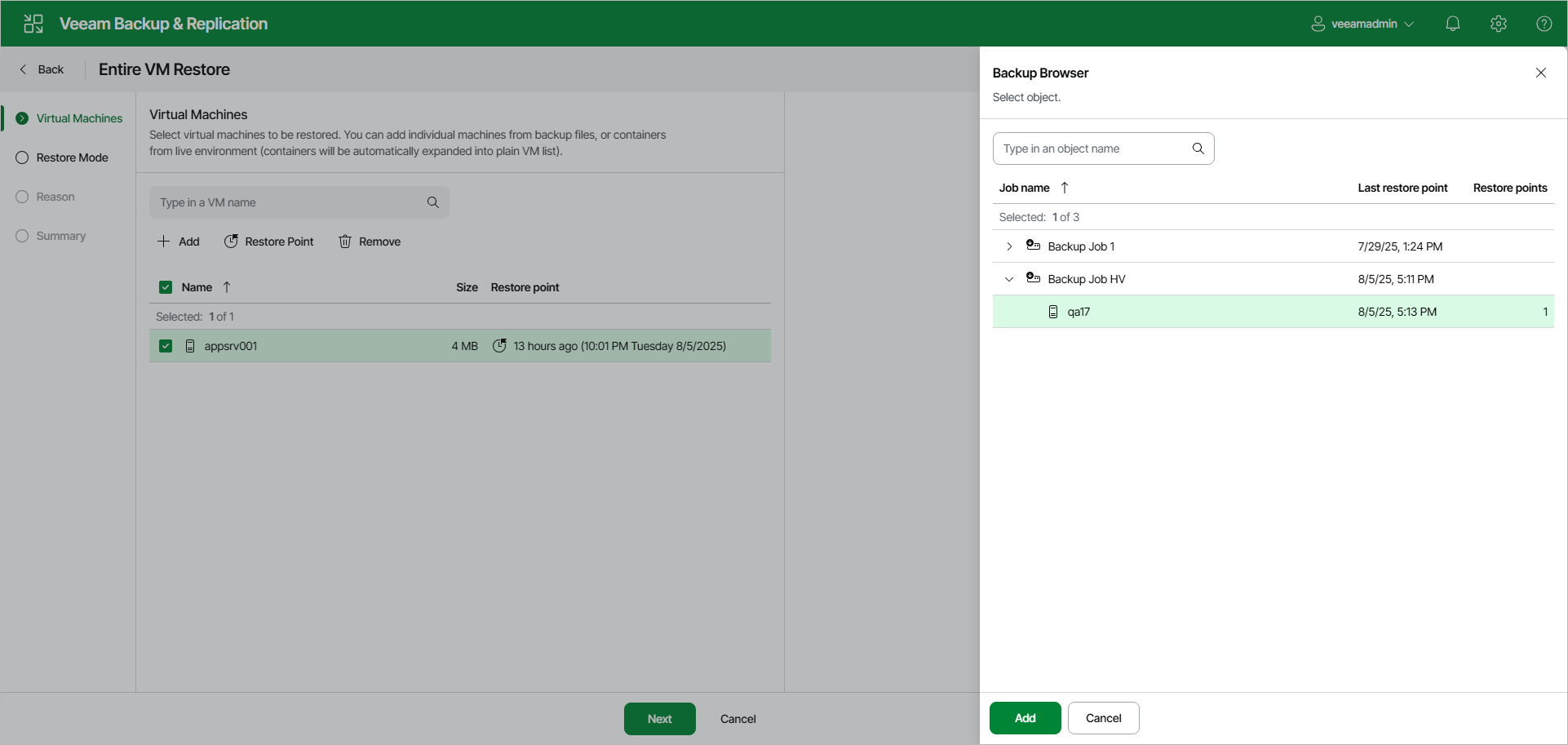Click the 7/29/25, 1:24 PM restore point cell

click(x=1400, y=246)
